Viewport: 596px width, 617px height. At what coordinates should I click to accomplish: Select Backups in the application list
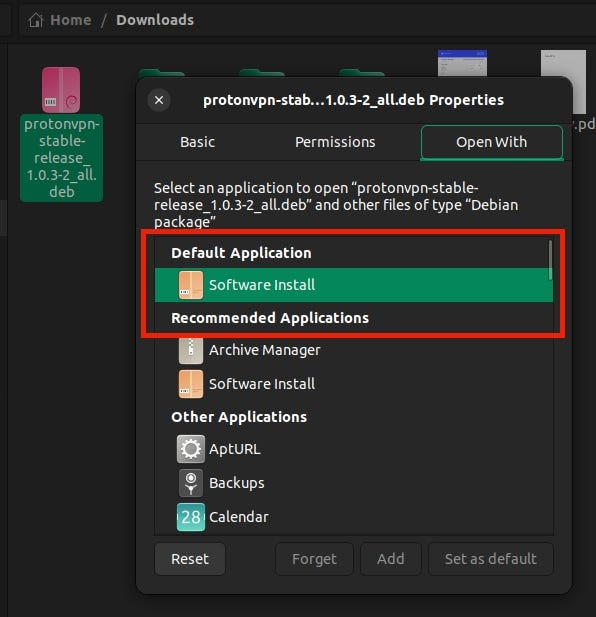(x=354, y=483)
